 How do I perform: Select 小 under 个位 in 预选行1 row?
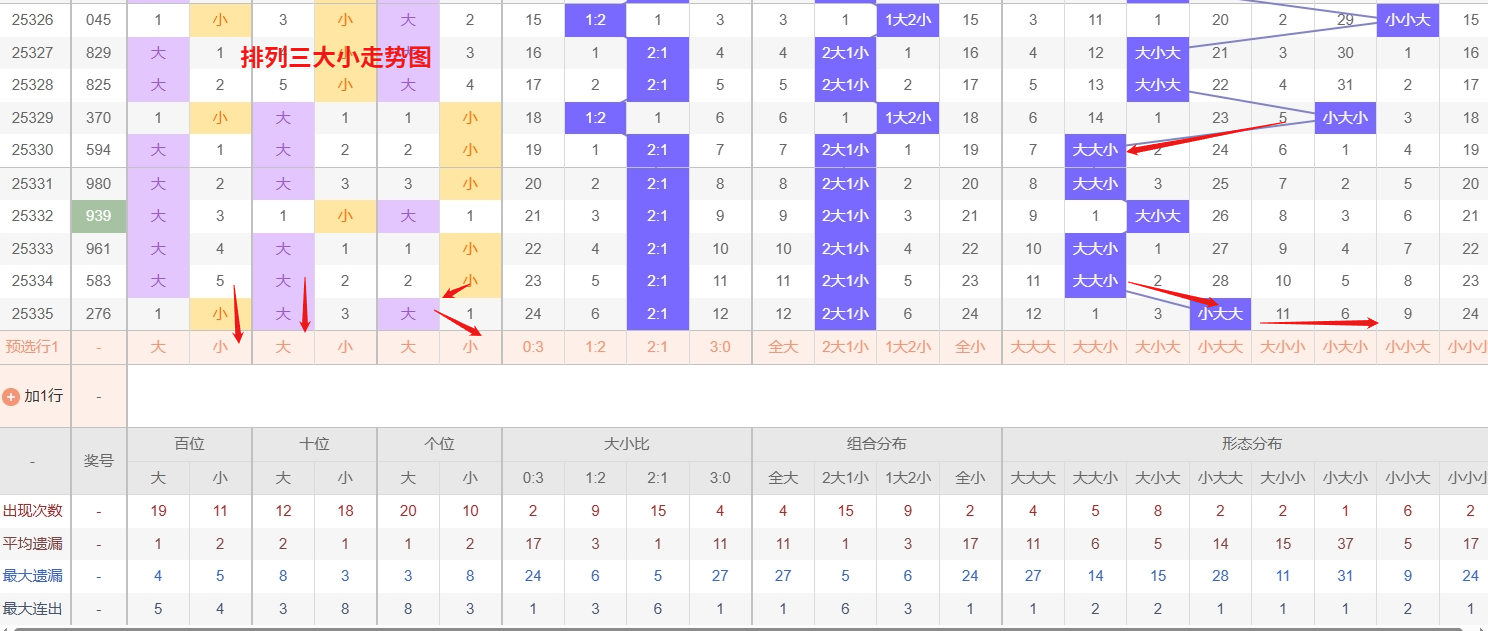point(470,348)
